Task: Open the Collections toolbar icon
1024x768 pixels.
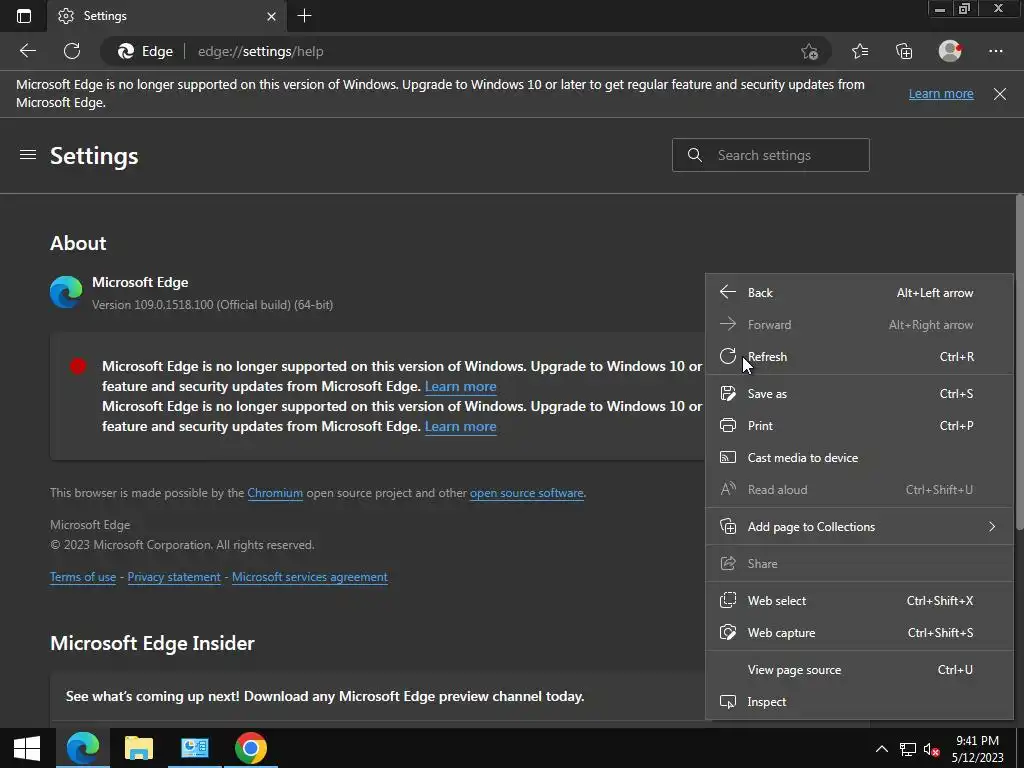Action: tap(904, 51)
